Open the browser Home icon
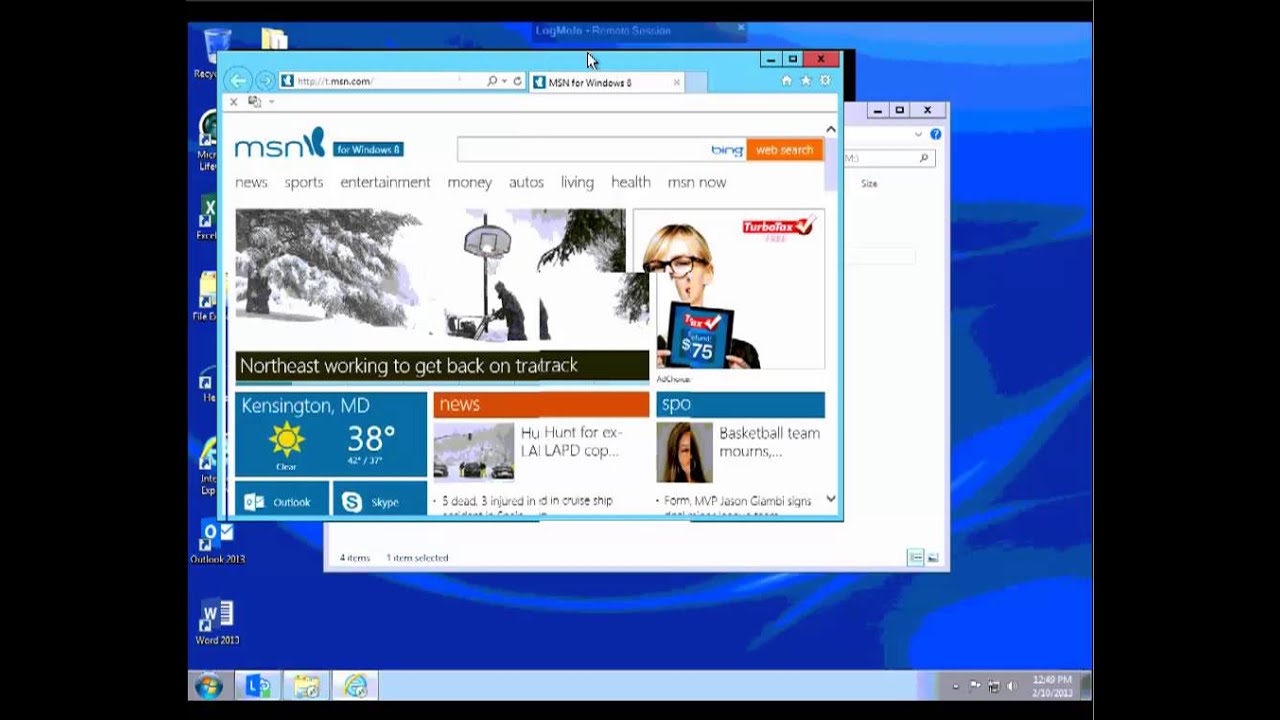 coord(786,81)
